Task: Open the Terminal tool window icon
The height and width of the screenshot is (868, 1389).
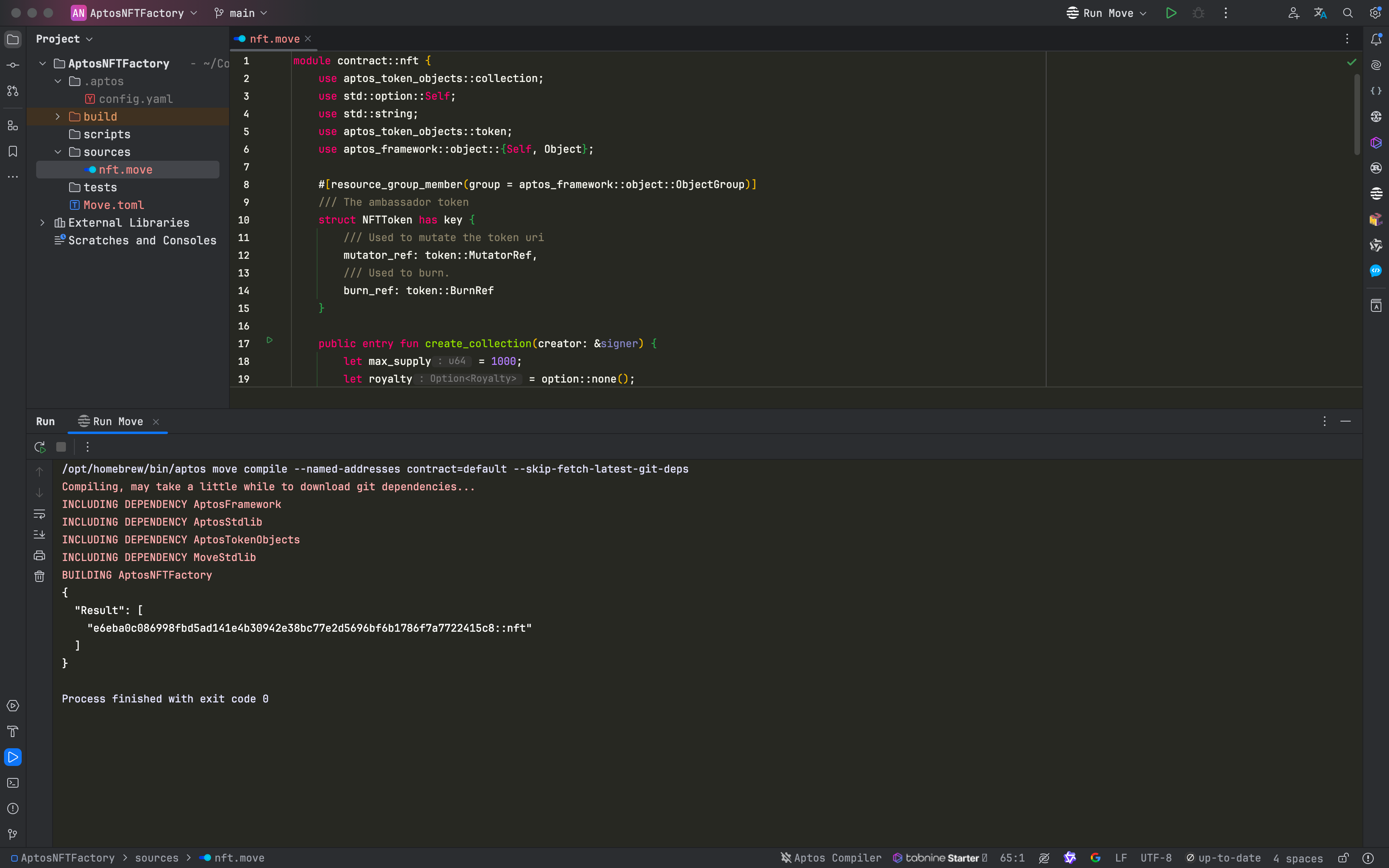Action: pos(12,783)
